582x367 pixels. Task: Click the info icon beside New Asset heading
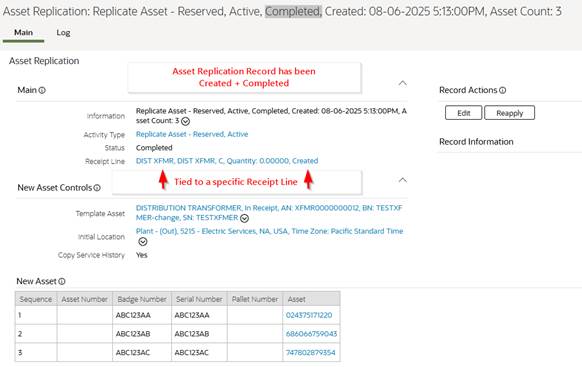pyautogui.click(x=62, y=281)
